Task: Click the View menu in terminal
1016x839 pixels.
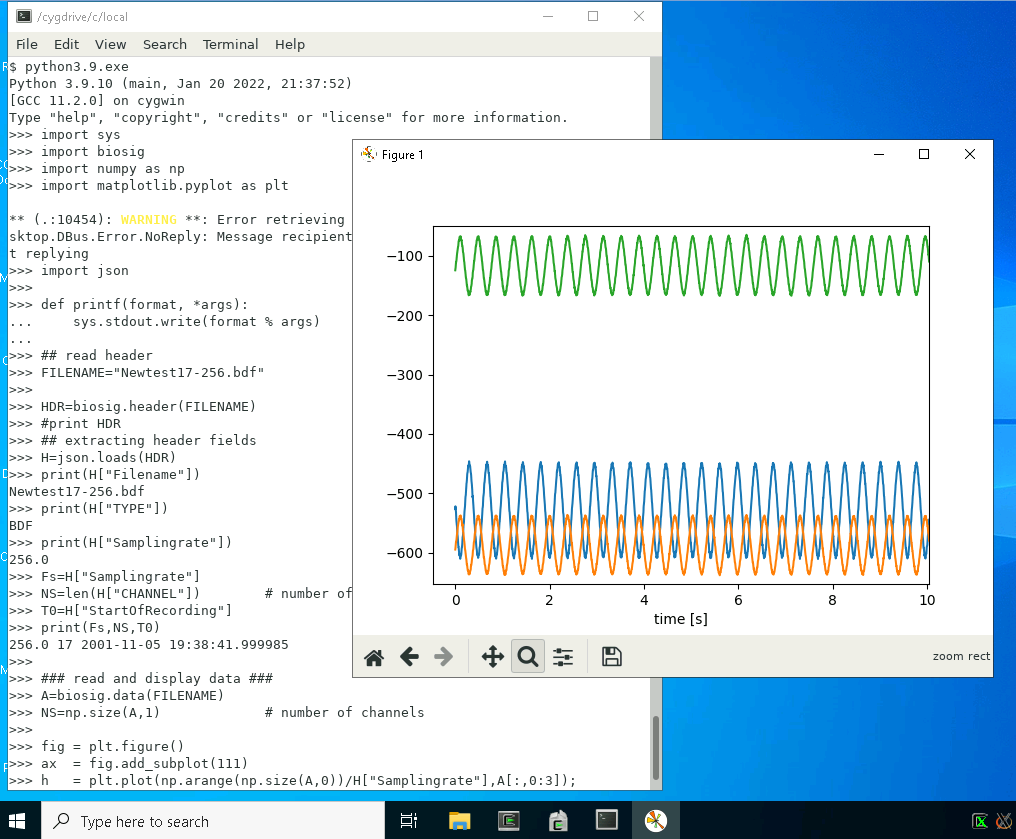Action: click(x=110, y=44)
